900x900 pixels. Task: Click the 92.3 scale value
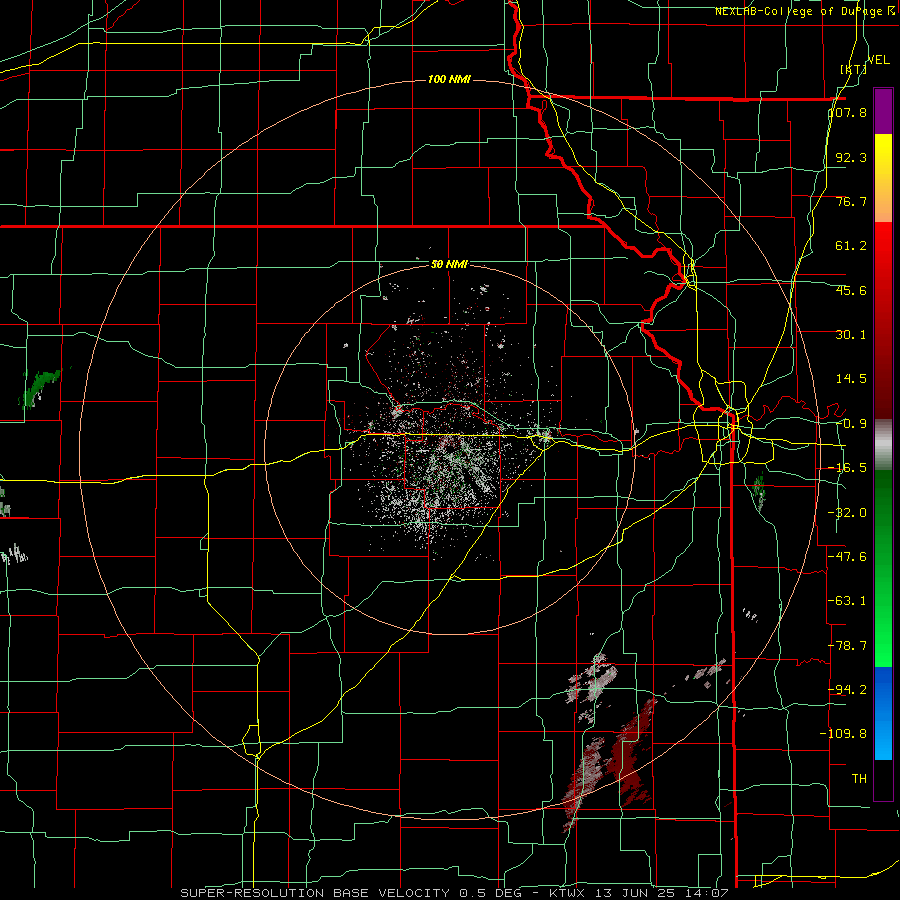pos(851,157)
